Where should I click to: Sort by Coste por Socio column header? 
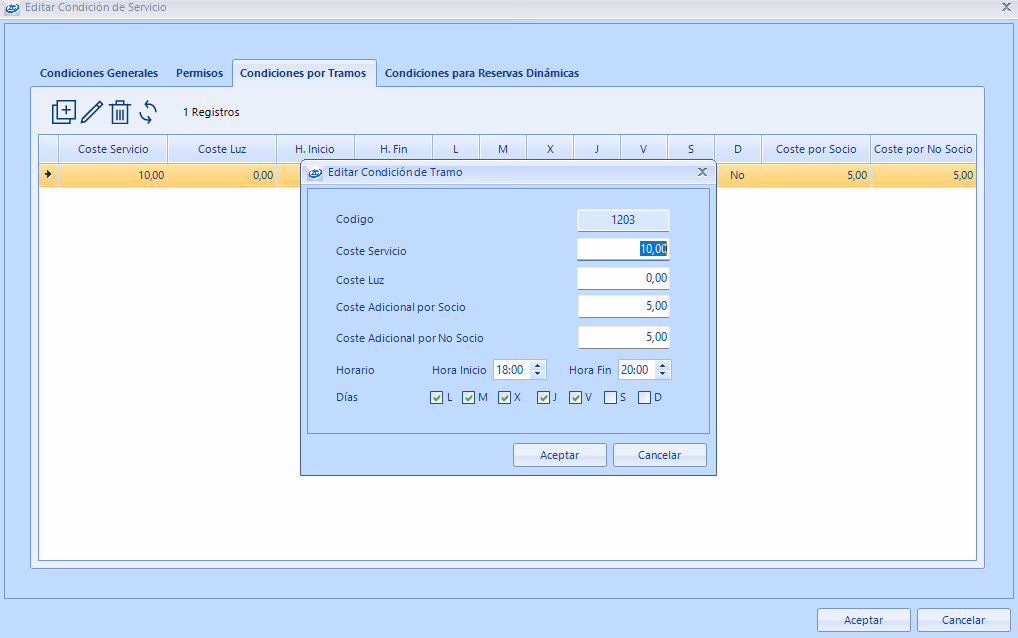pos(816,149)
